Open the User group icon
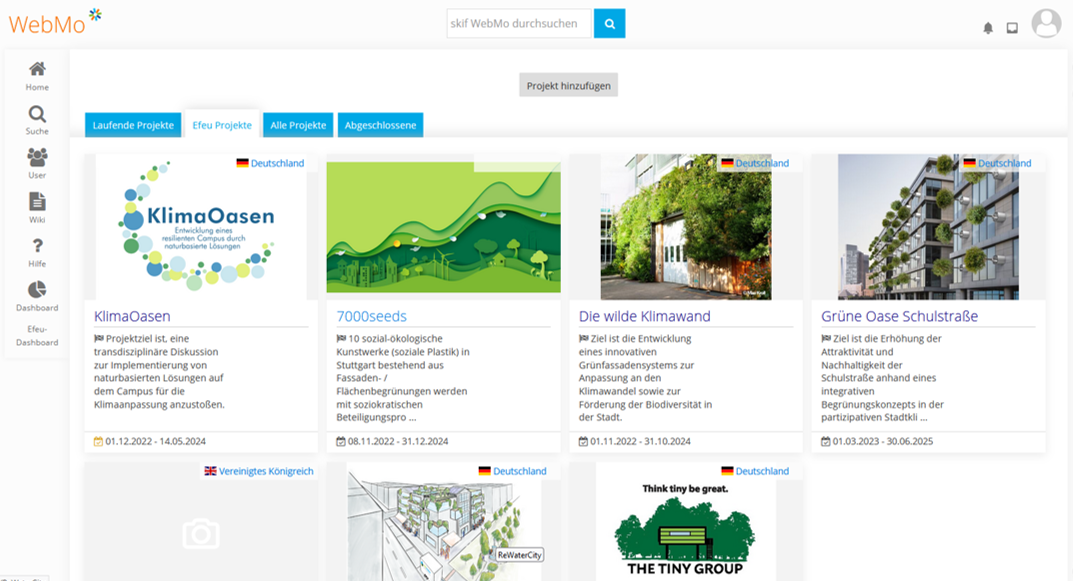 coord(37,157)
